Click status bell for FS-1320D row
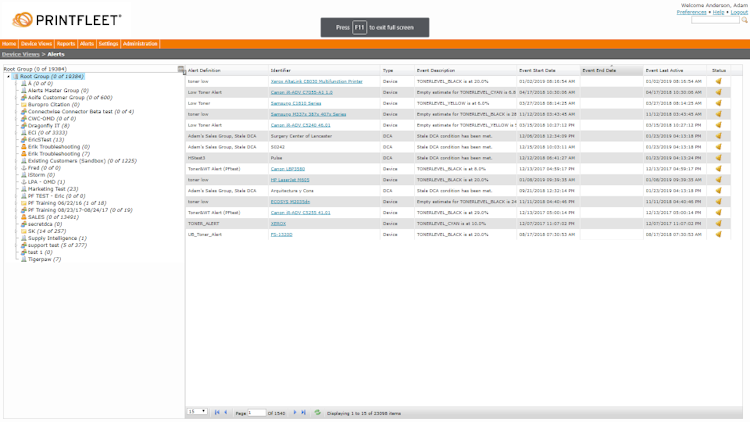The height and width of the screenshot is (422, 750). [718, 234]
